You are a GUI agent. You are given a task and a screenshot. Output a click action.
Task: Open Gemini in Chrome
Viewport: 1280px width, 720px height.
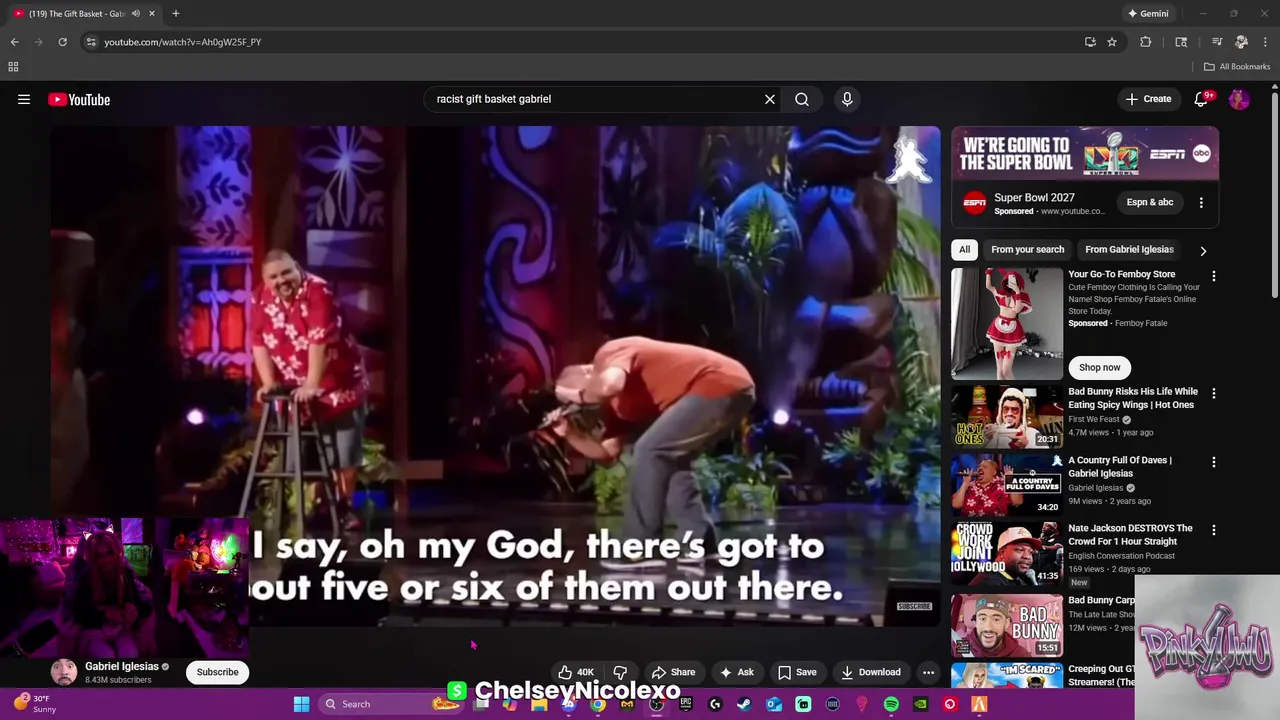1147,14
